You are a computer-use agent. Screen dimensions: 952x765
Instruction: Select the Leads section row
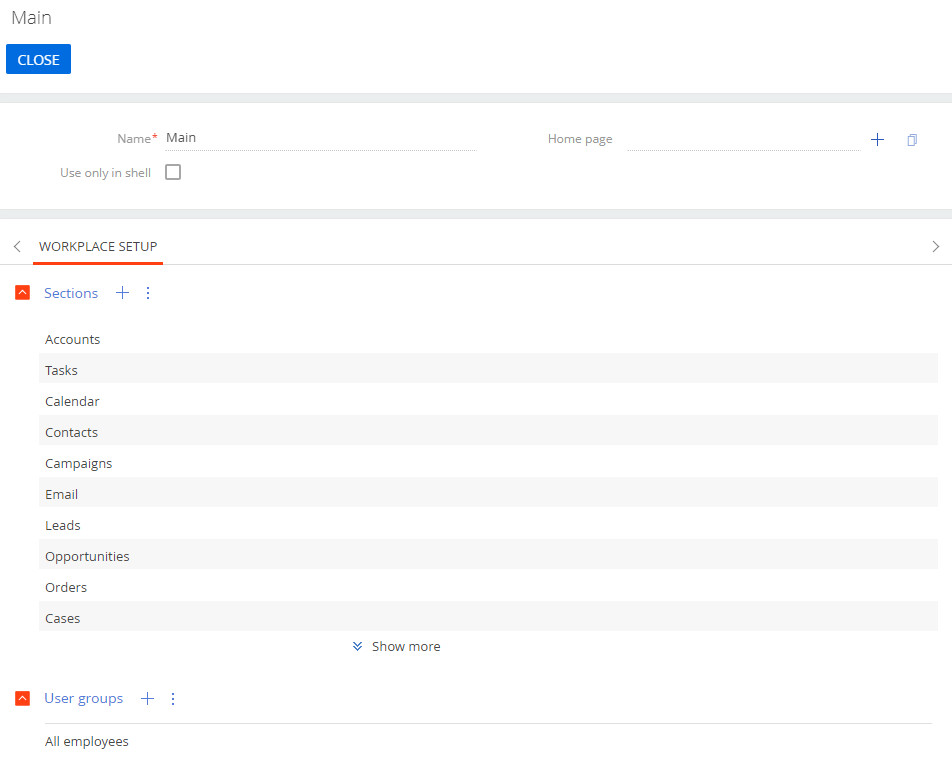click(488, 525)
